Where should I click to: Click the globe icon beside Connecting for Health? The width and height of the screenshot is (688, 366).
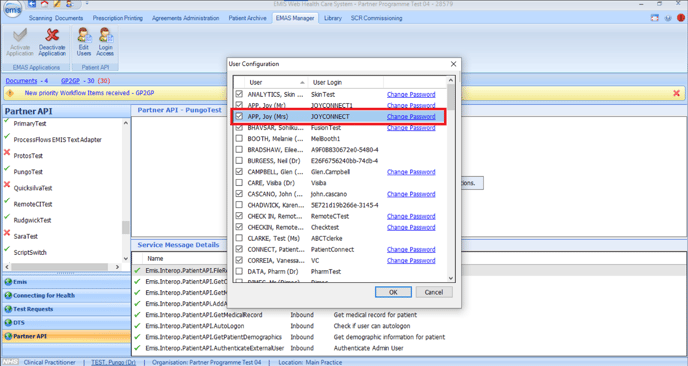tap(8, 295)
